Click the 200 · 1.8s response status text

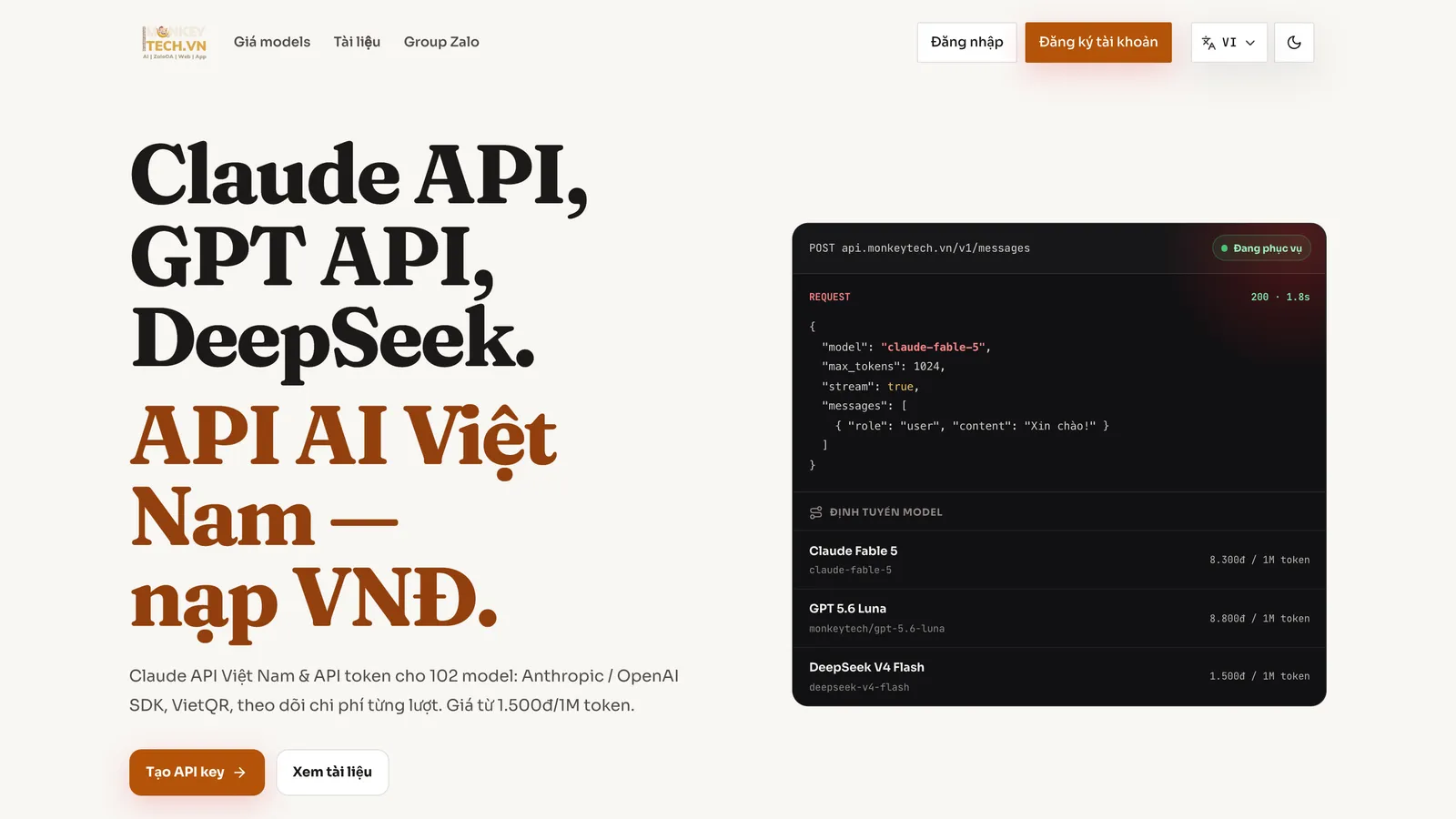1280,297
